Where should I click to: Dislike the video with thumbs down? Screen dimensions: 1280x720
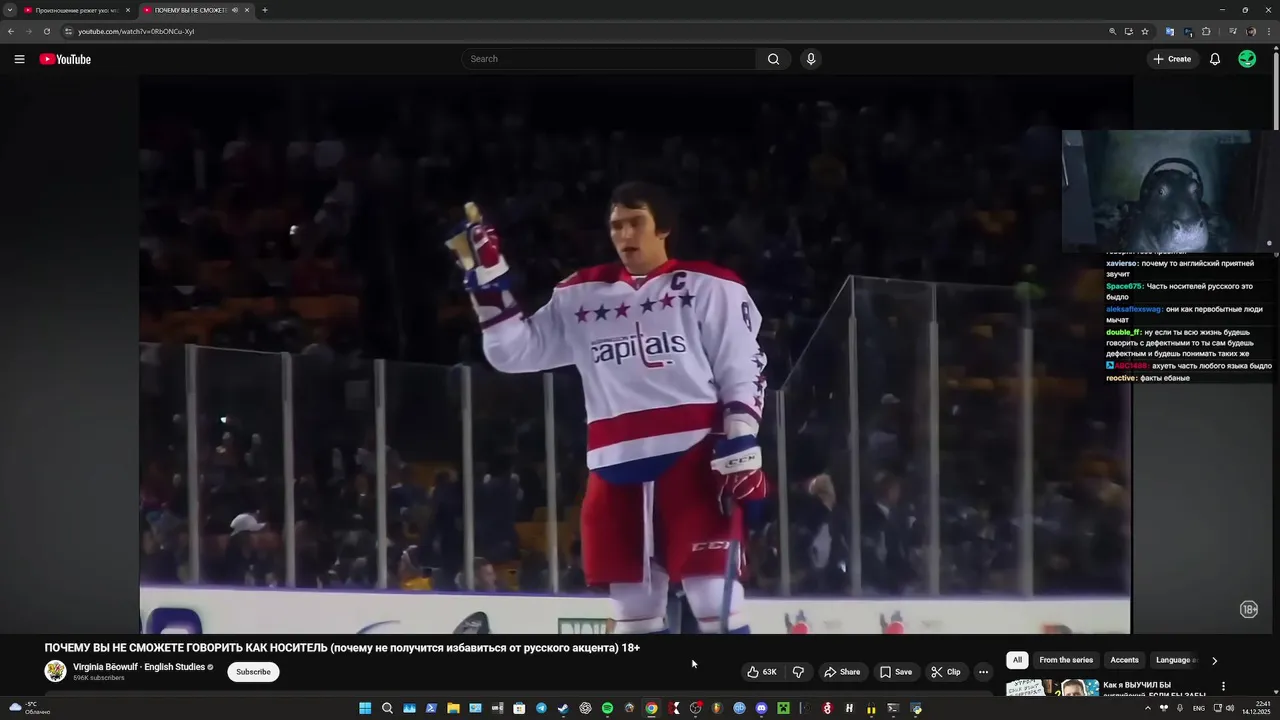click(x=798, y=672)
